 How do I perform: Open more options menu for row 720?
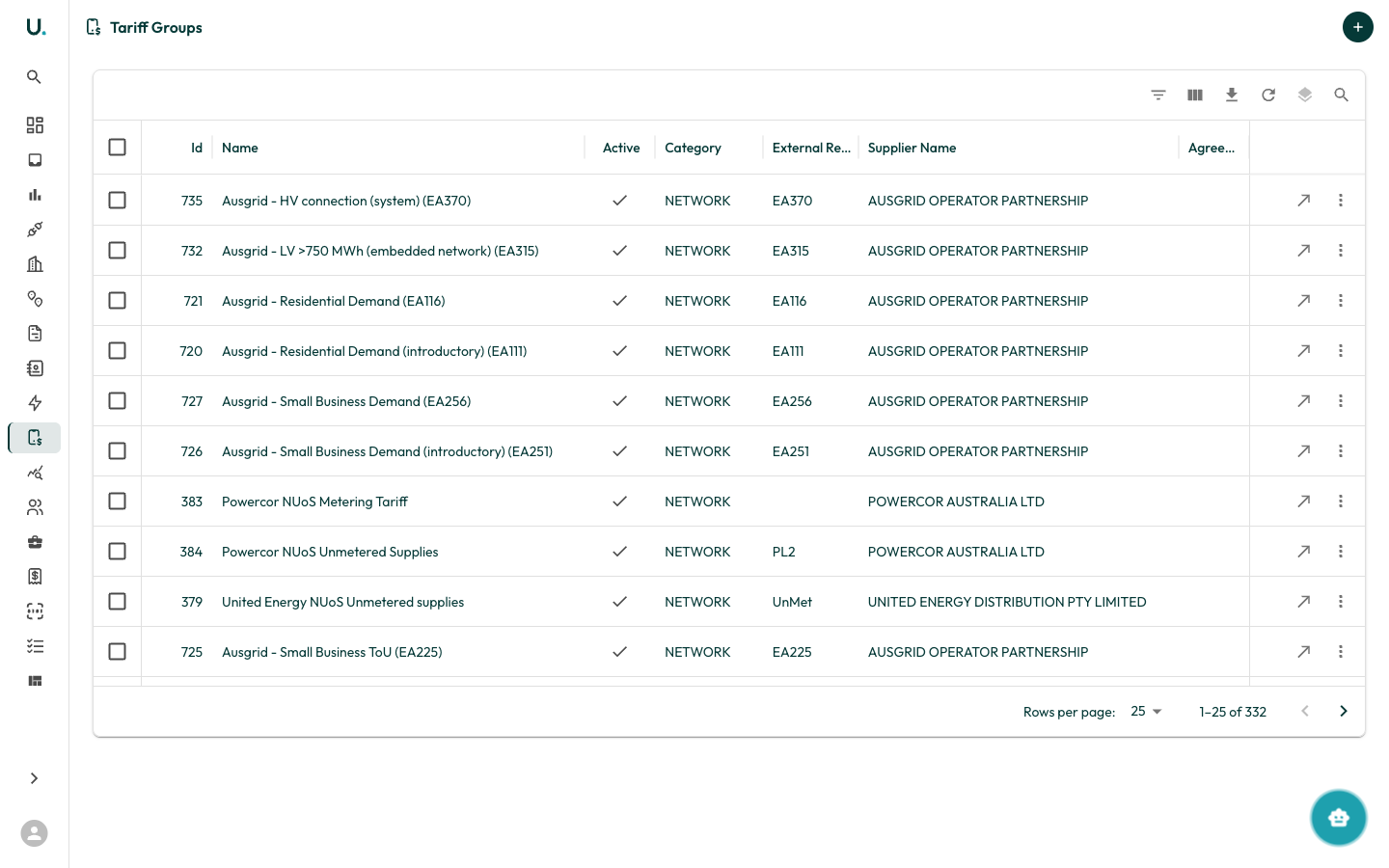pos(1341,351)
